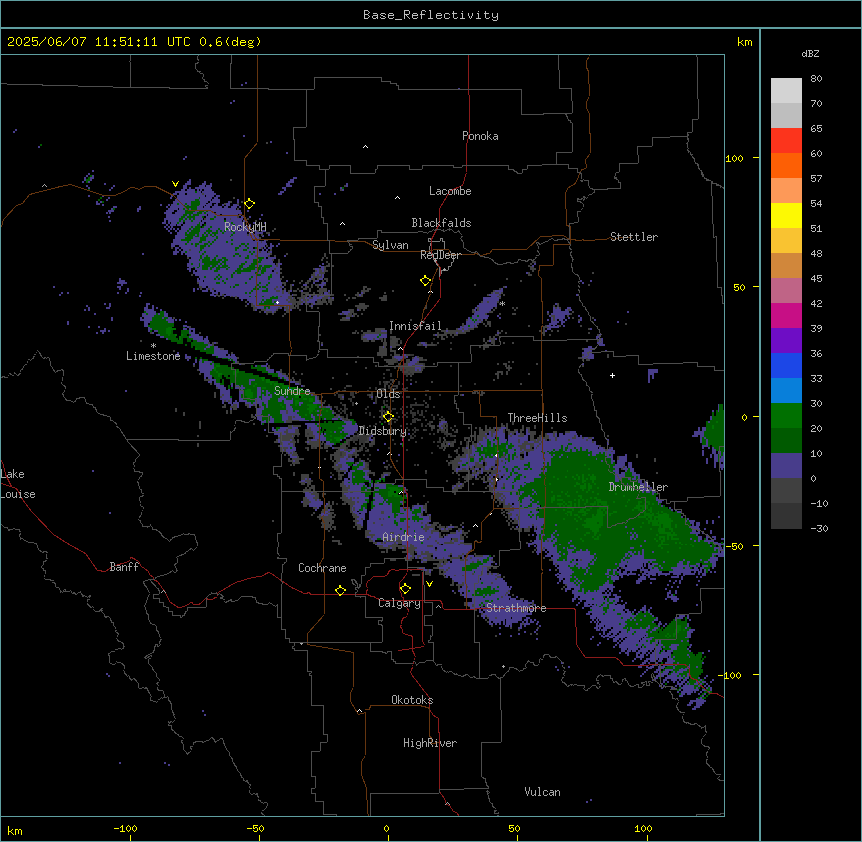Click the -50 tick on vertical km axis
Screen dimensions: 862x842
pos(734,546)
